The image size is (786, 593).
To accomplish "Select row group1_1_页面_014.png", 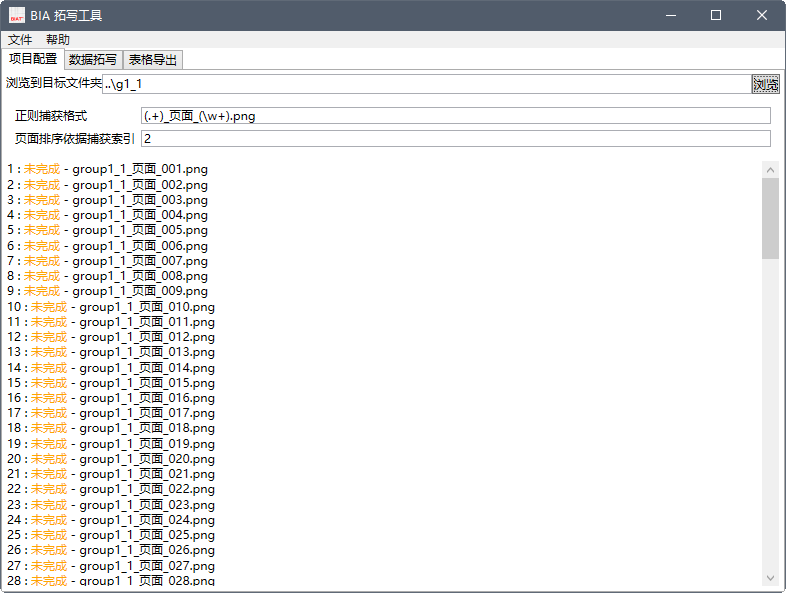I will (111, 368).
